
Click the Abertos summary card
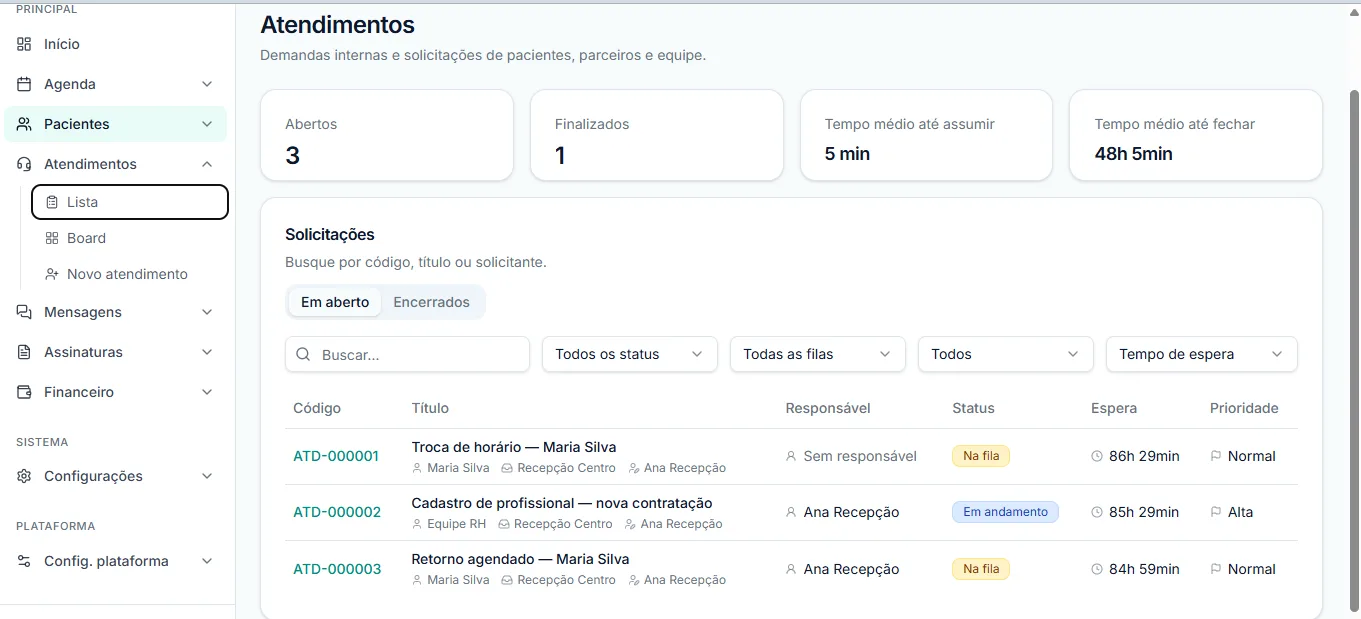click(387, 136)
